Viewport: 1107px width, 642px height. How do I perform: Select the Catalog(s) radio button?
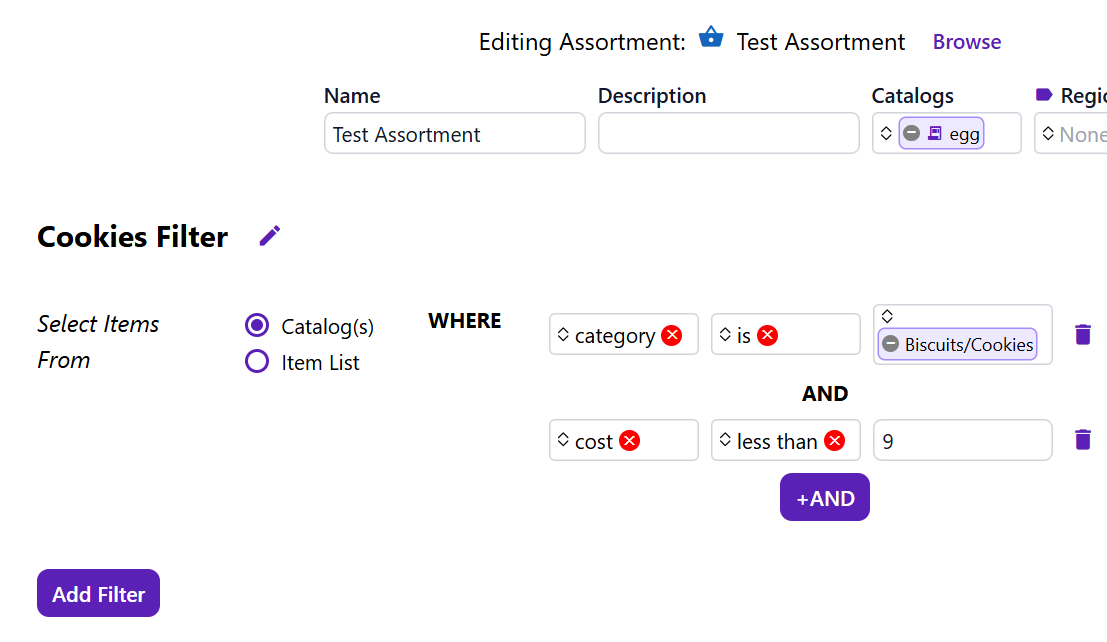[x=257, y=325]
